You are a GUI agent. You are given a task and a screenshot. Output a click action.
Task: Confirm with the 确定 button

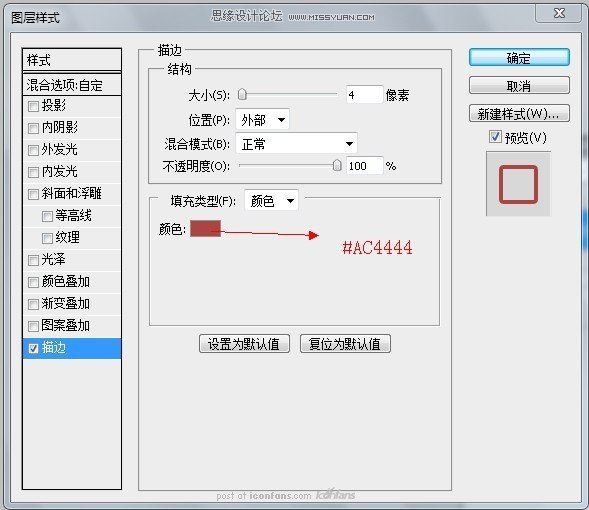519,58
